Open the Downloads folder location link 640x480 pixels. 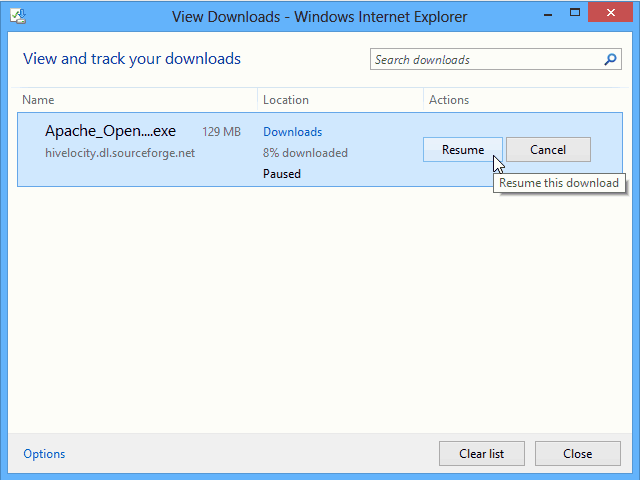click(293, 132)
